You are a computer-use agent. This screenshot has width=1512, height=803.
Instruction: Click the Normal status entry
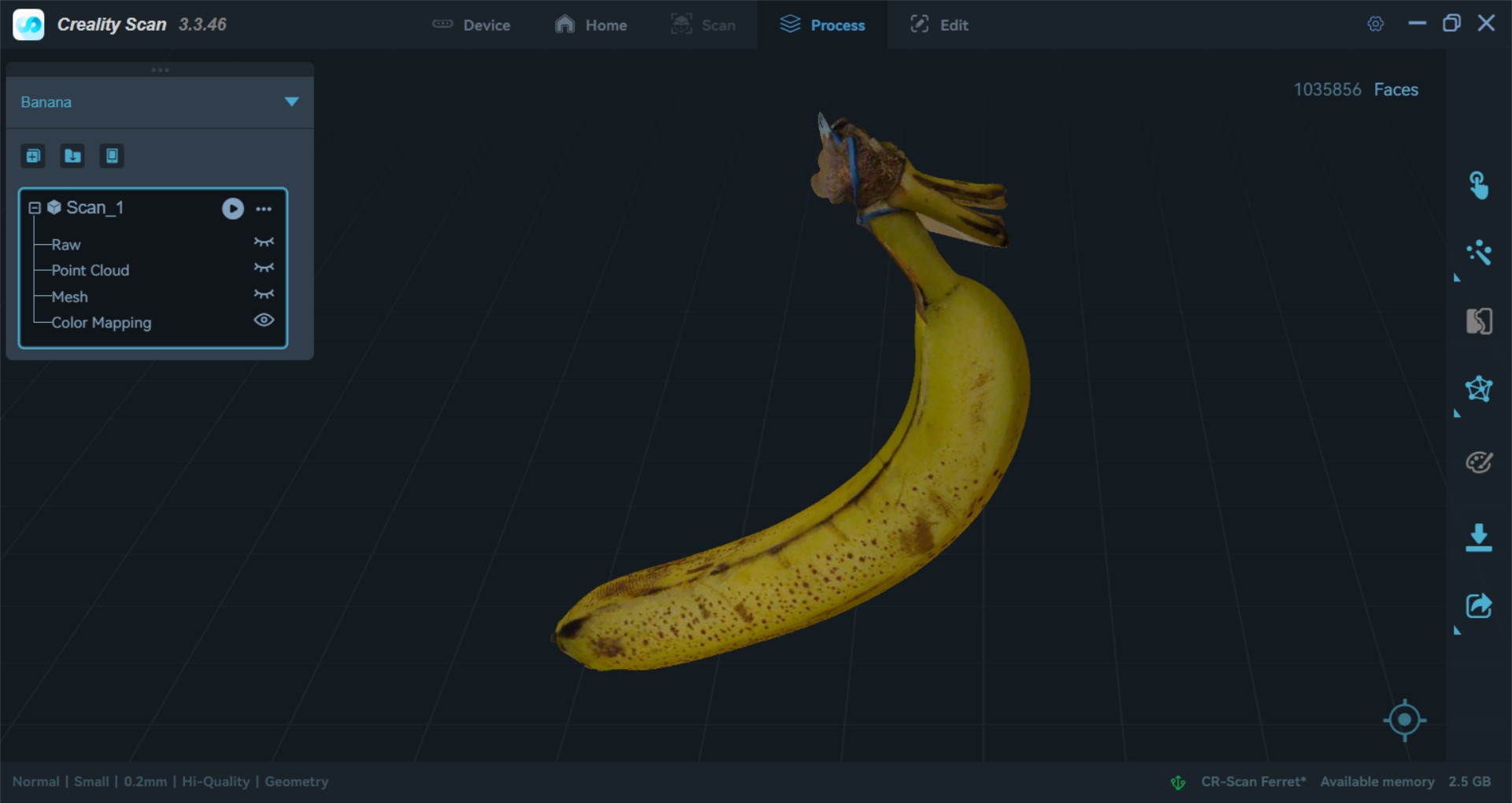click(x=35, y=782)
